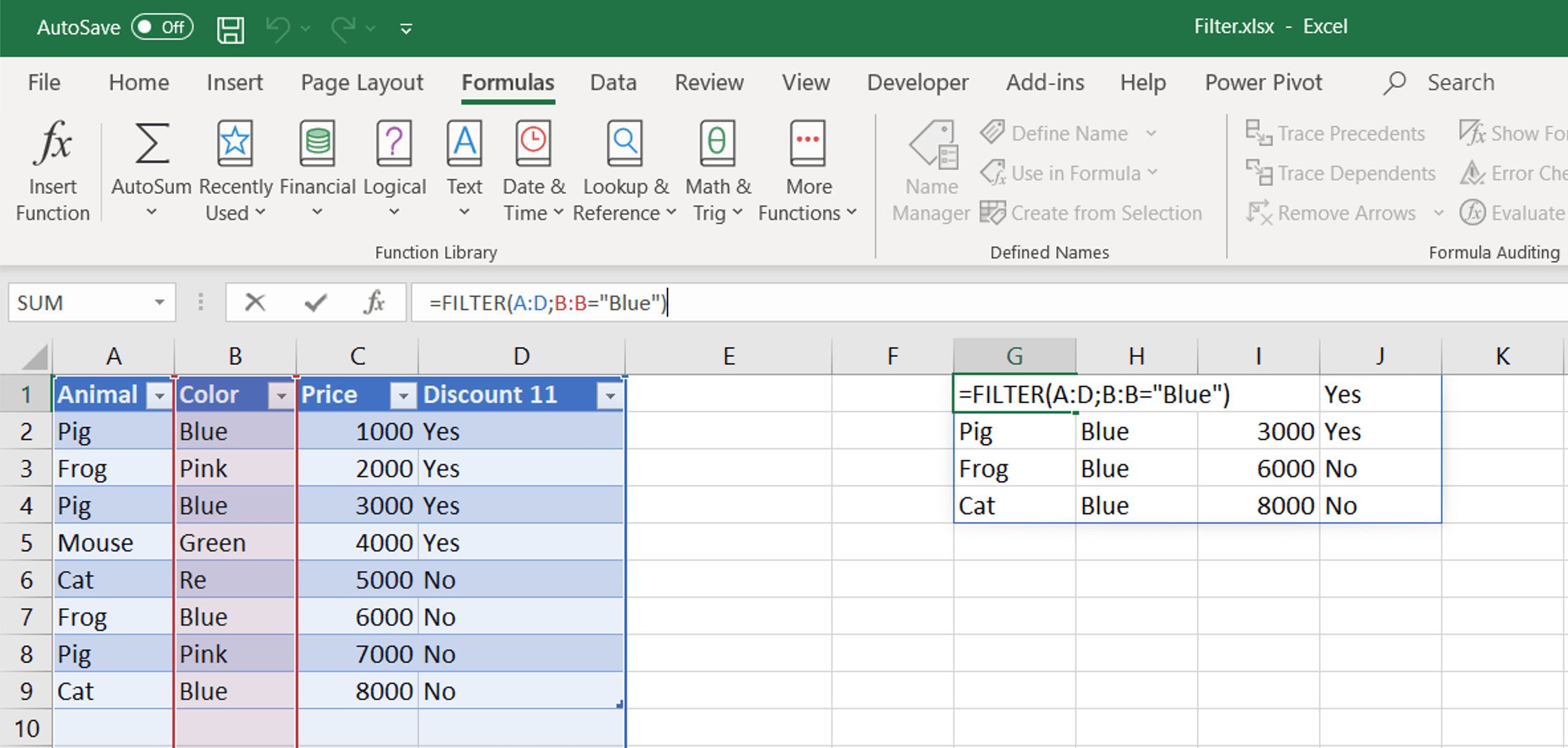
Task: Click Trace Precedents
Action: click(x=1335, y=133)
